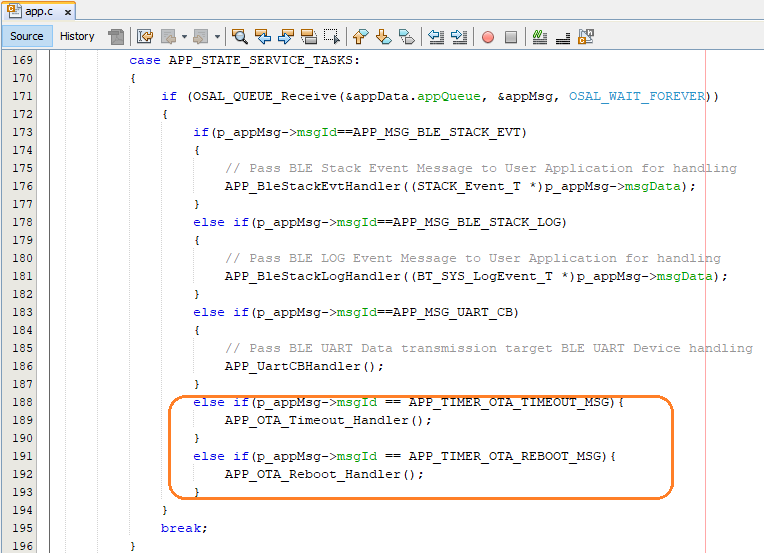Comment out the selected code lines
The image size is (764, 555).
click(540, 37)
